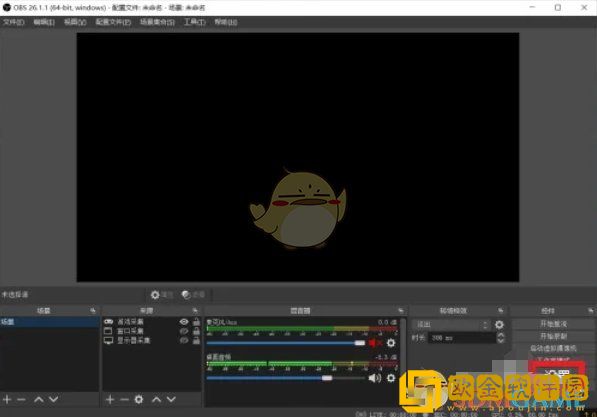Image resolution: width=597 pixels, height=417 pixels.
Task: Select the chick image in the preview canvas
Action: click(298, 209)
